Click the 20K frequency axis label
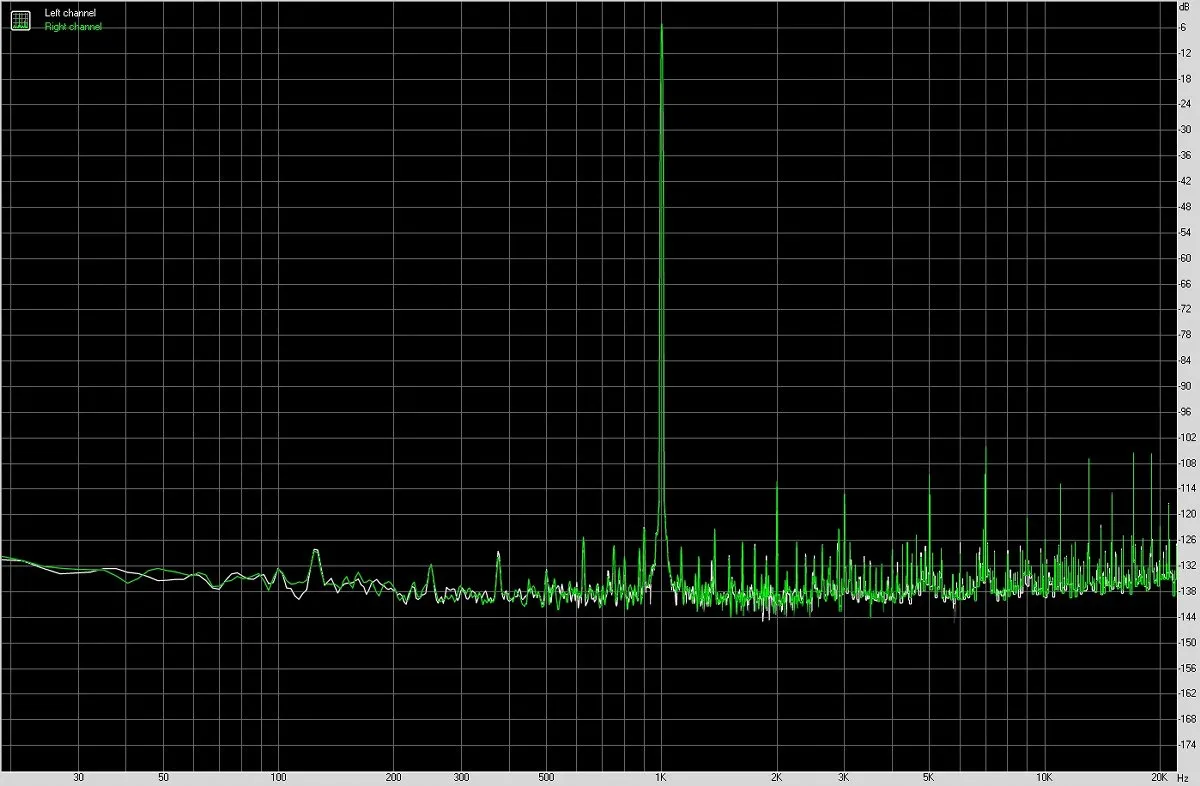The image size is (1200, 786). pos(1159,777)
